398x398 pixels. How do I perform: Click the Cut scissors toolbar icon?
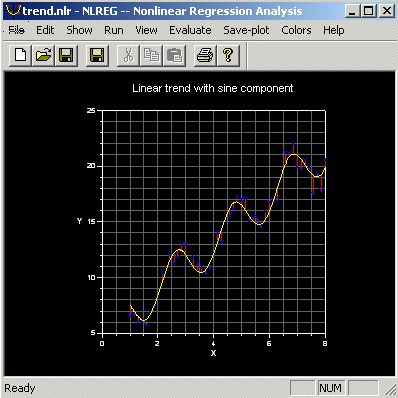tap(128, 56)
